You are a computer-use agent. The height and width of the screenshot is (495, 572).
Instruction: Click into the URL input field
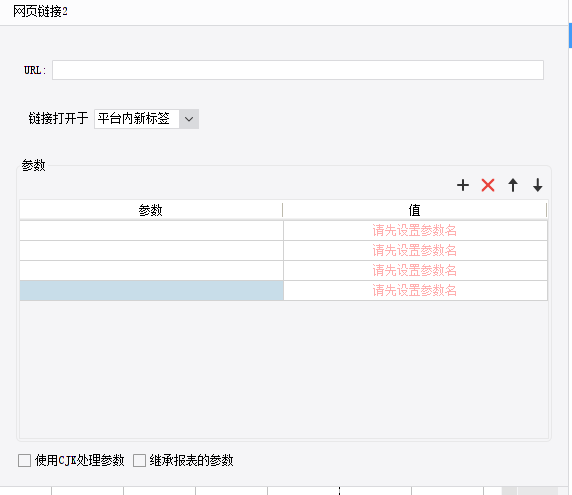coord(298,70)
